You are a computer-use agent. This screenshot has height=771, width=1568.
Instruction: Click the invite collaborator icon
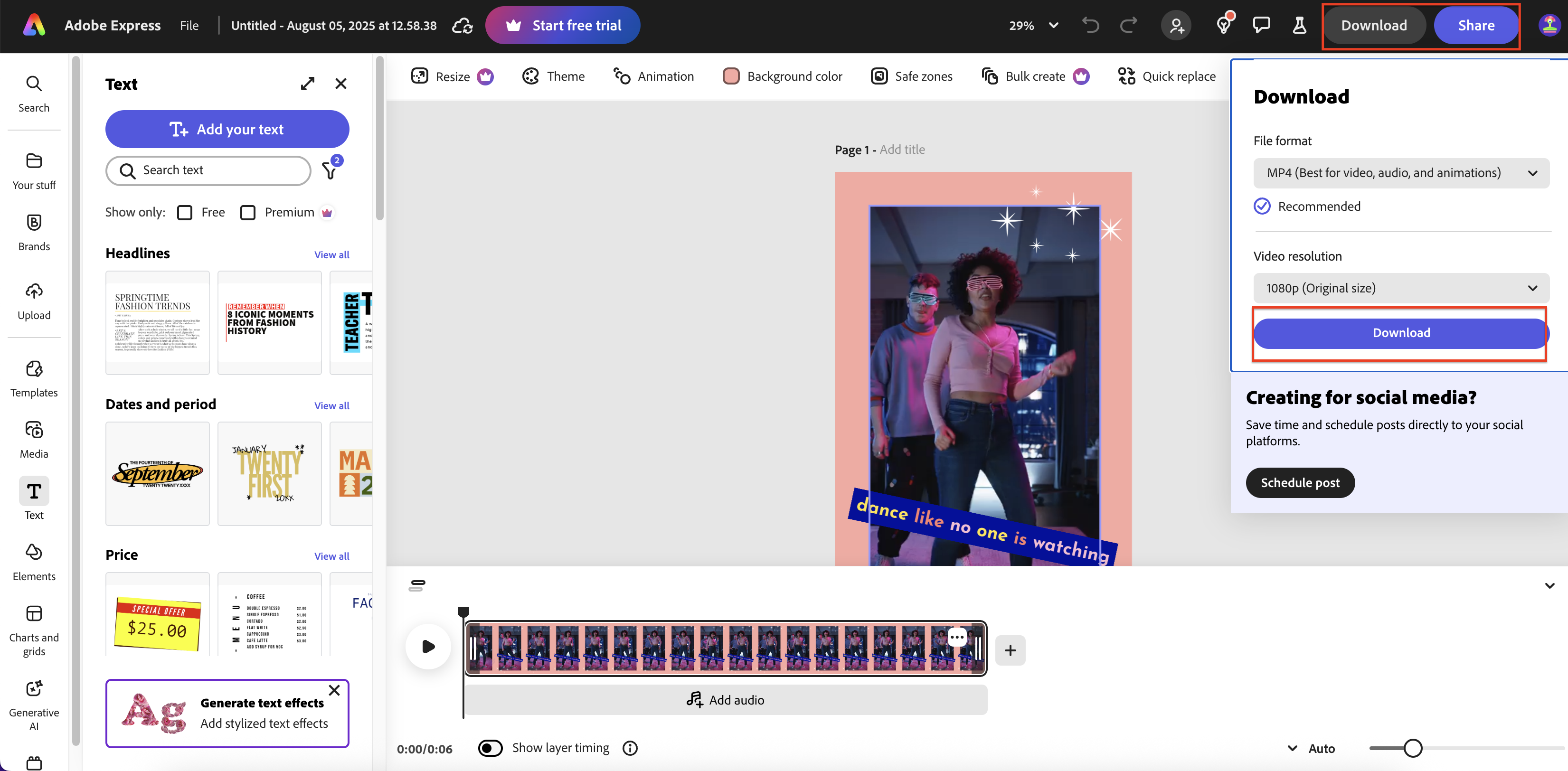[x=1176, y=26]
